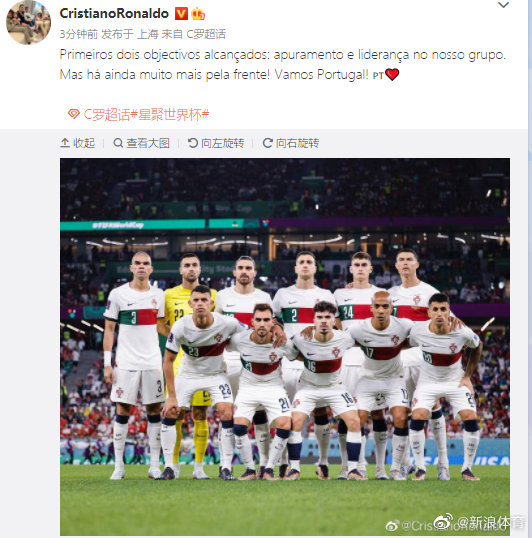This screenshot has width=532, height=538.
Task: Collapse the image with 收起 arrow icon
Action: pos(65,143)
